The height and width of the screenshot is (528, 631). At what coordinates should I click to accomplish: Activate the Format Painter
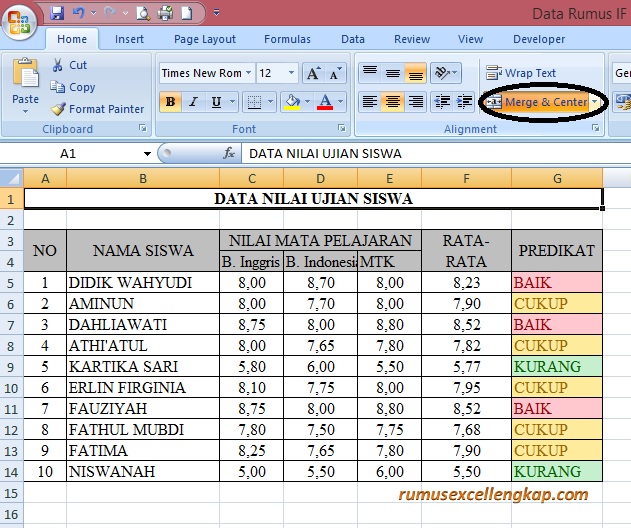pyautogui.click(x=97, y=109)
